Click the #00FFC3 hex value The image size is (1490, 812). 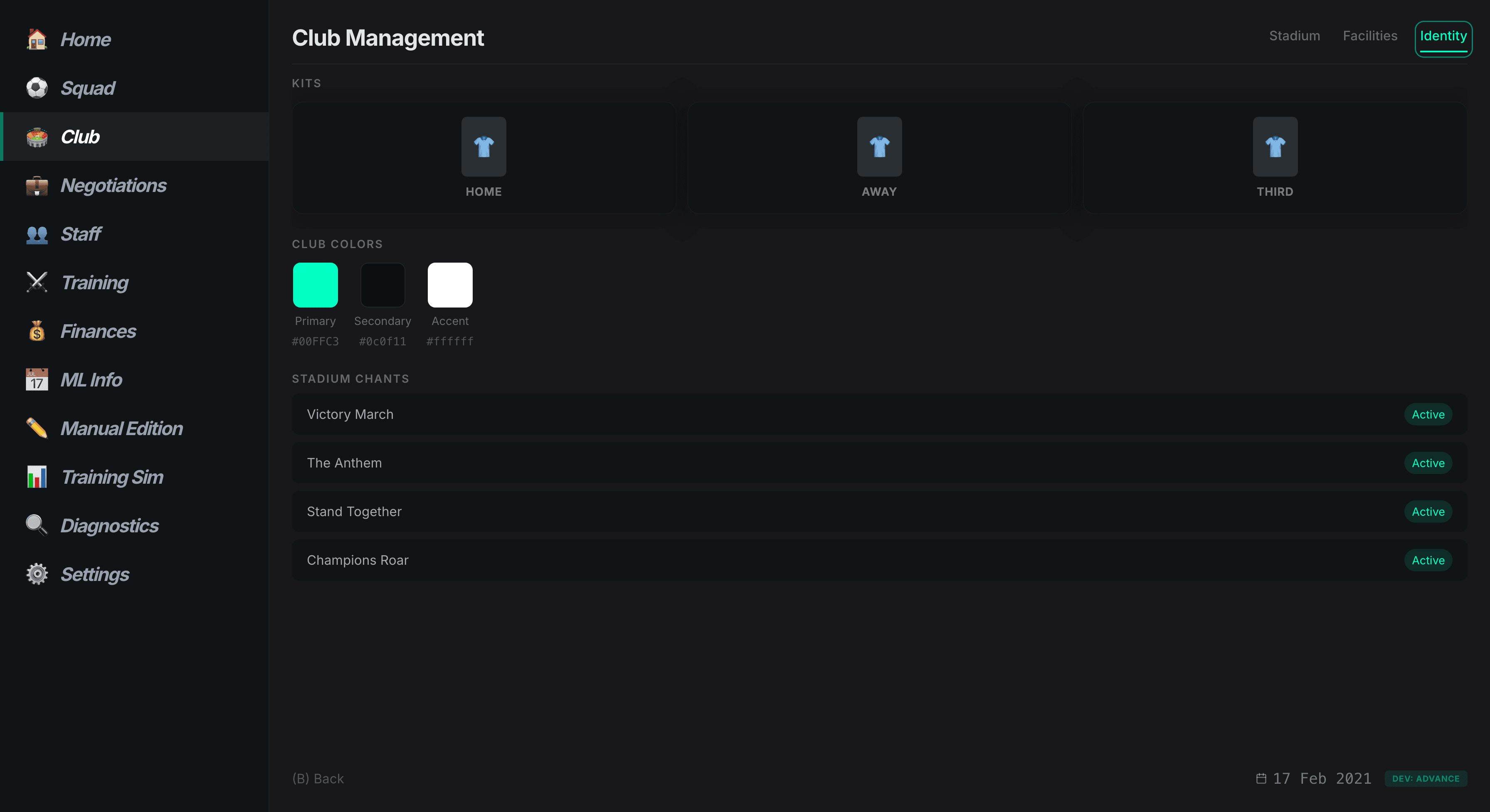[x=315, y=341]
